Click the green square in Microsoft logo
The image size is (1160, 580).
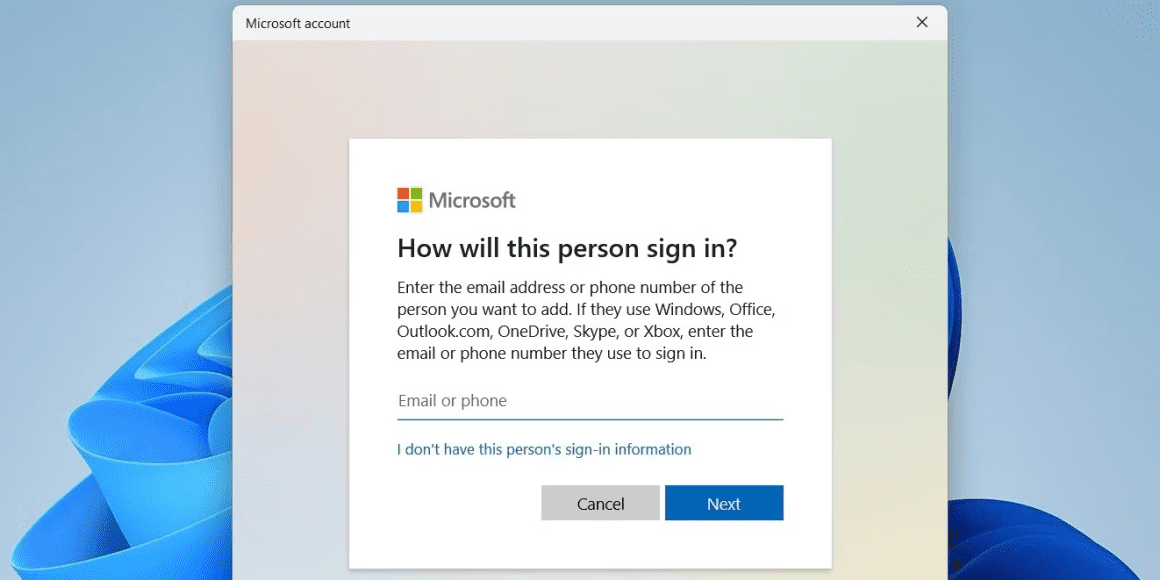[417, 193]
